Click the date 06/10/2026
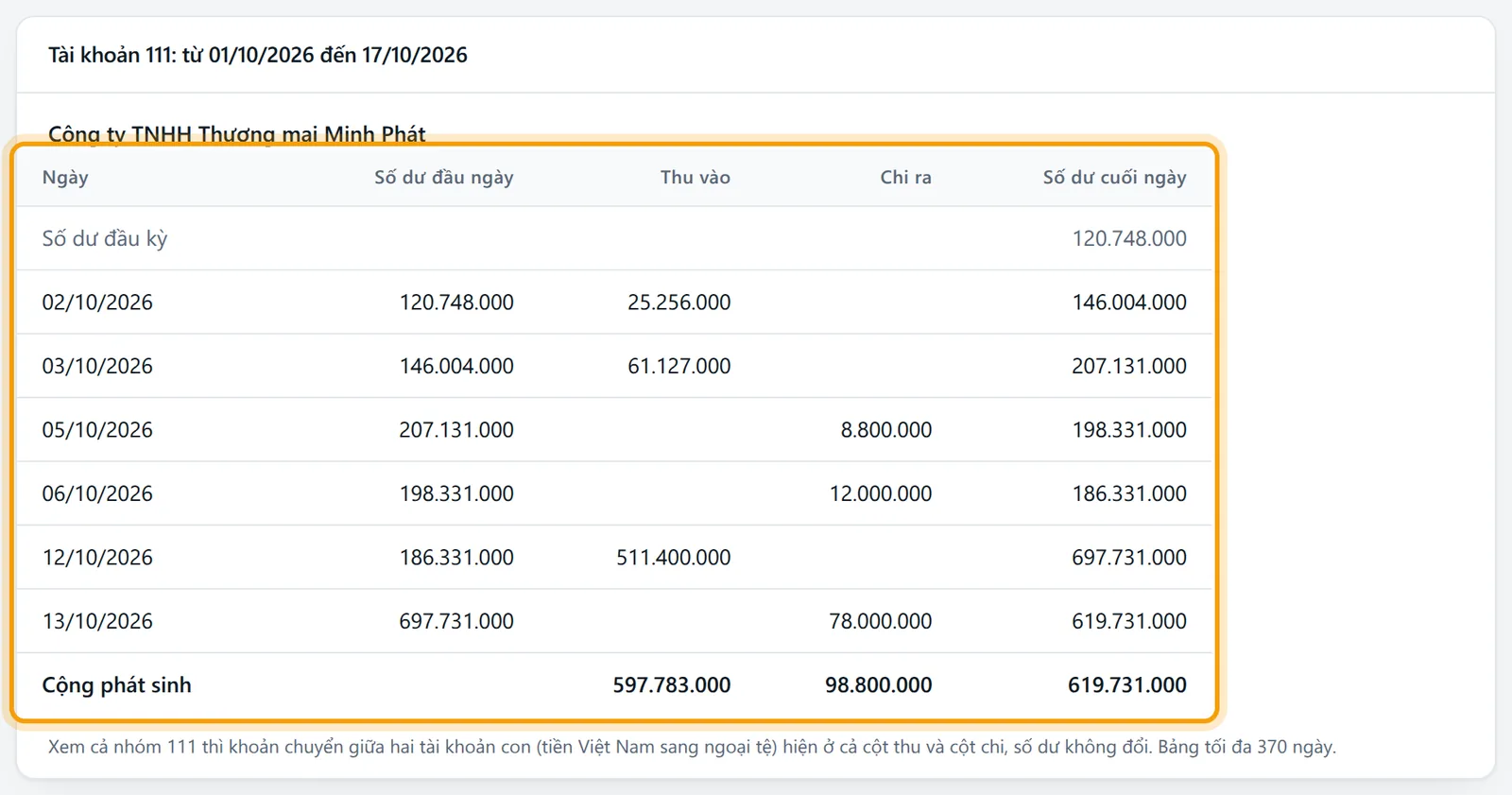This screenshot has height=795, width=1512. 97,493
